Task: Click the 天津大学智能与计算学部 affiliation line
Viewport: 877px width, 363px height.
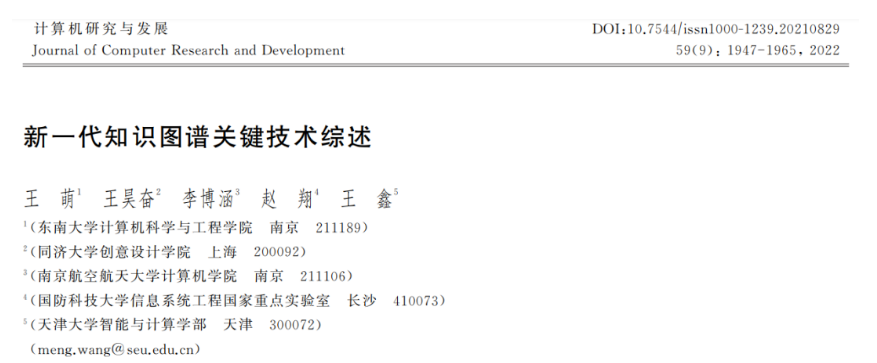Action: click(x=173, y=325)
